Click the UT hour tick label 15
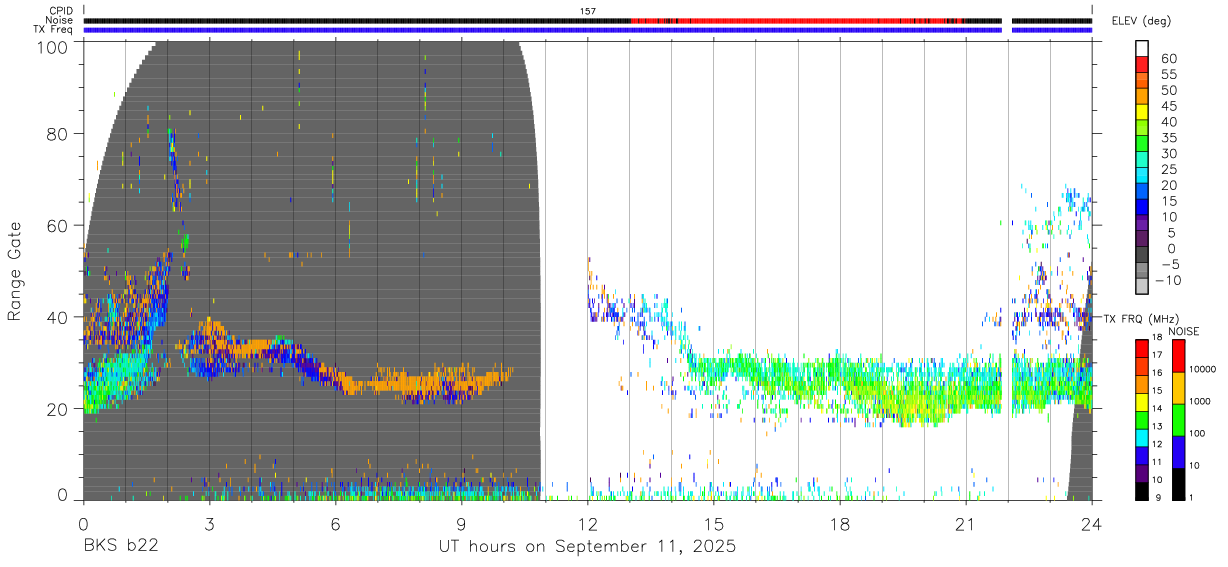 click(x=713, y=522)
